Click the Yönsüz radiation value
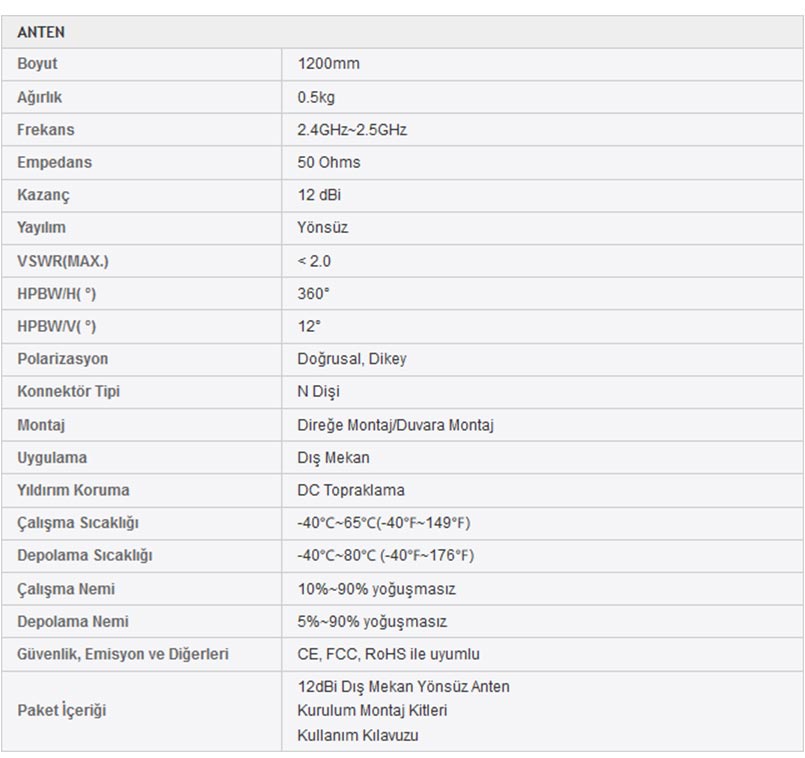Screen dimensions: 805x758 point(322,228)
